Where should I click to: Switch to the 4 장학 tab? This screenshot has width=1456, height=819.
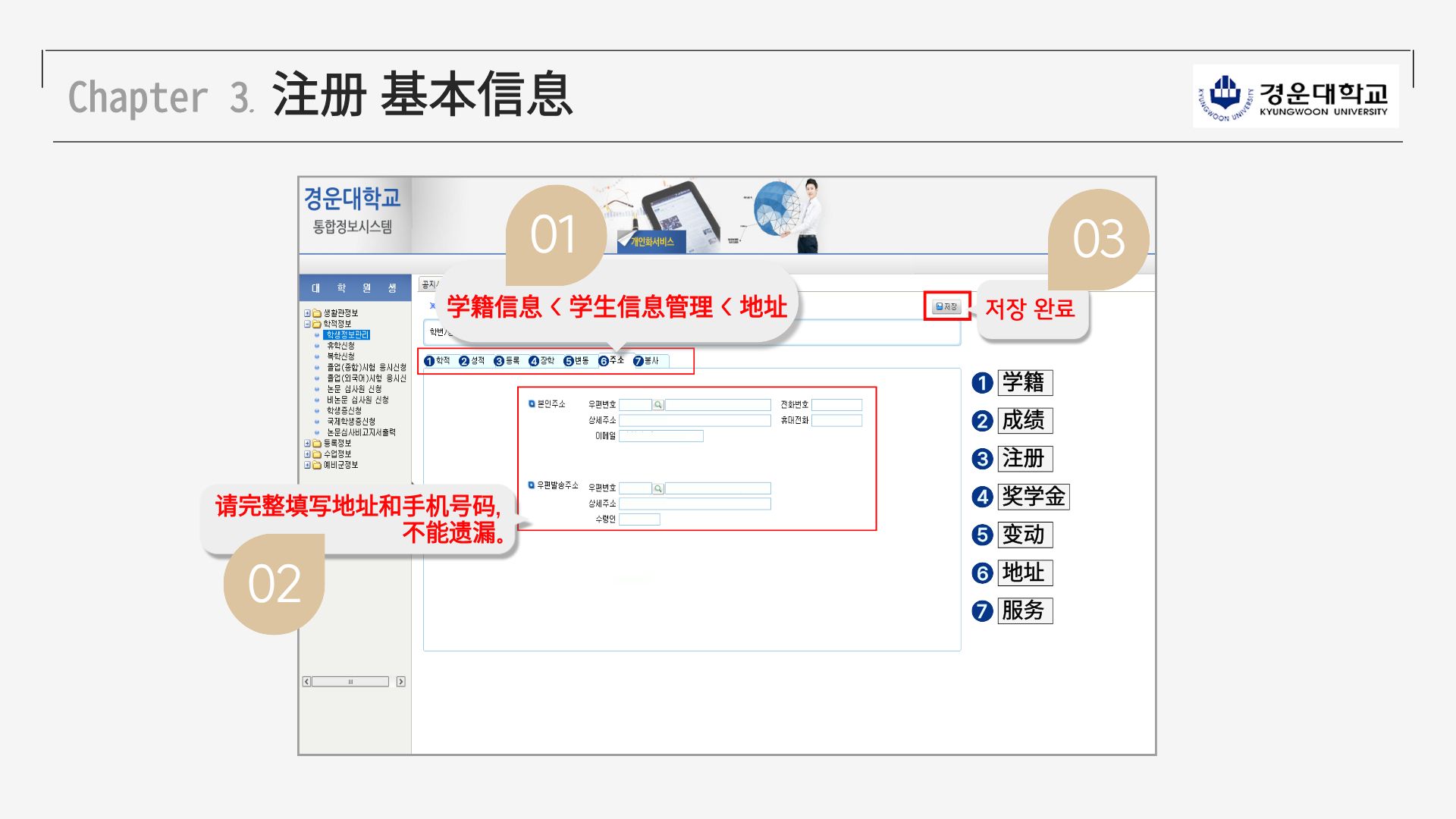coord(542,361)
